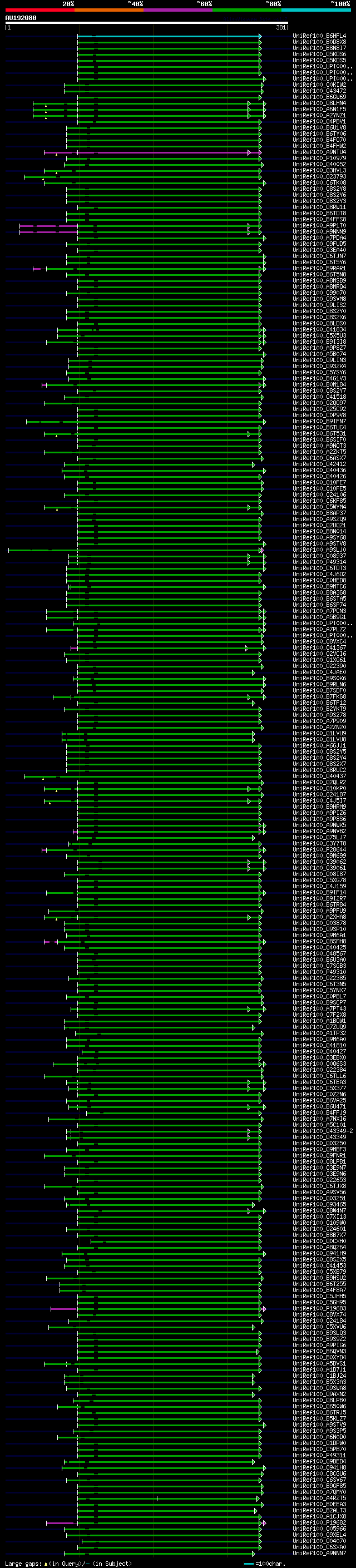Image resolution: width=356 pixels, height=1568 pixels.
Task: Click the cyan alignment bar for UniRef100_B6HFL4
Action: click(x=169, y=37)
